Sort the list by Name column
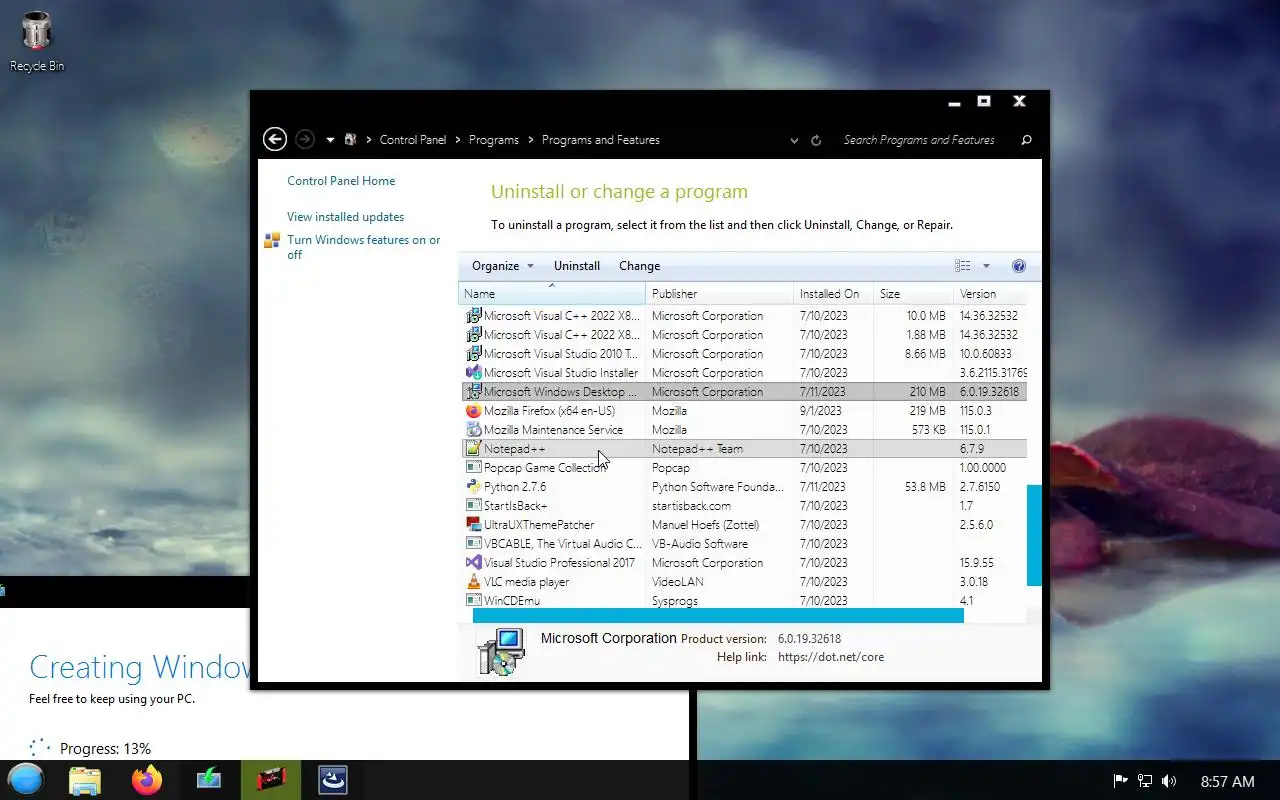 click(x=552, y=294)
